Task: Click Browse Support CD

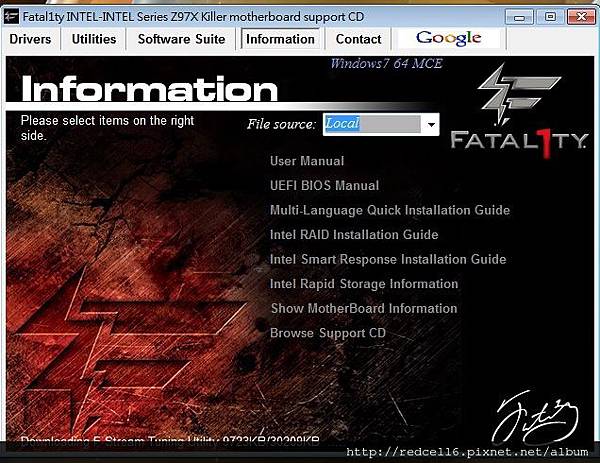Action: click(328, 333)
